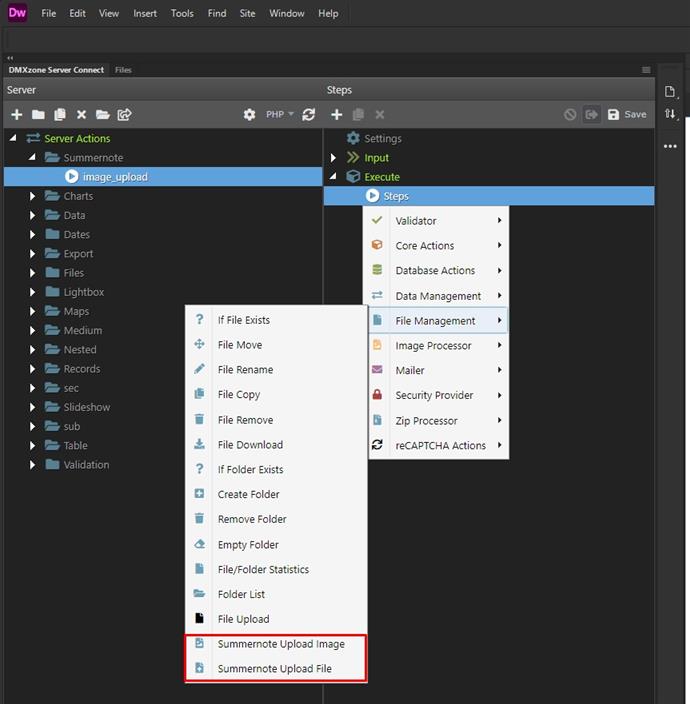The image size is (690, 704).
Task: Open the settings gear next to PHP
Action: pyautogui.click(x=249, y=114)
